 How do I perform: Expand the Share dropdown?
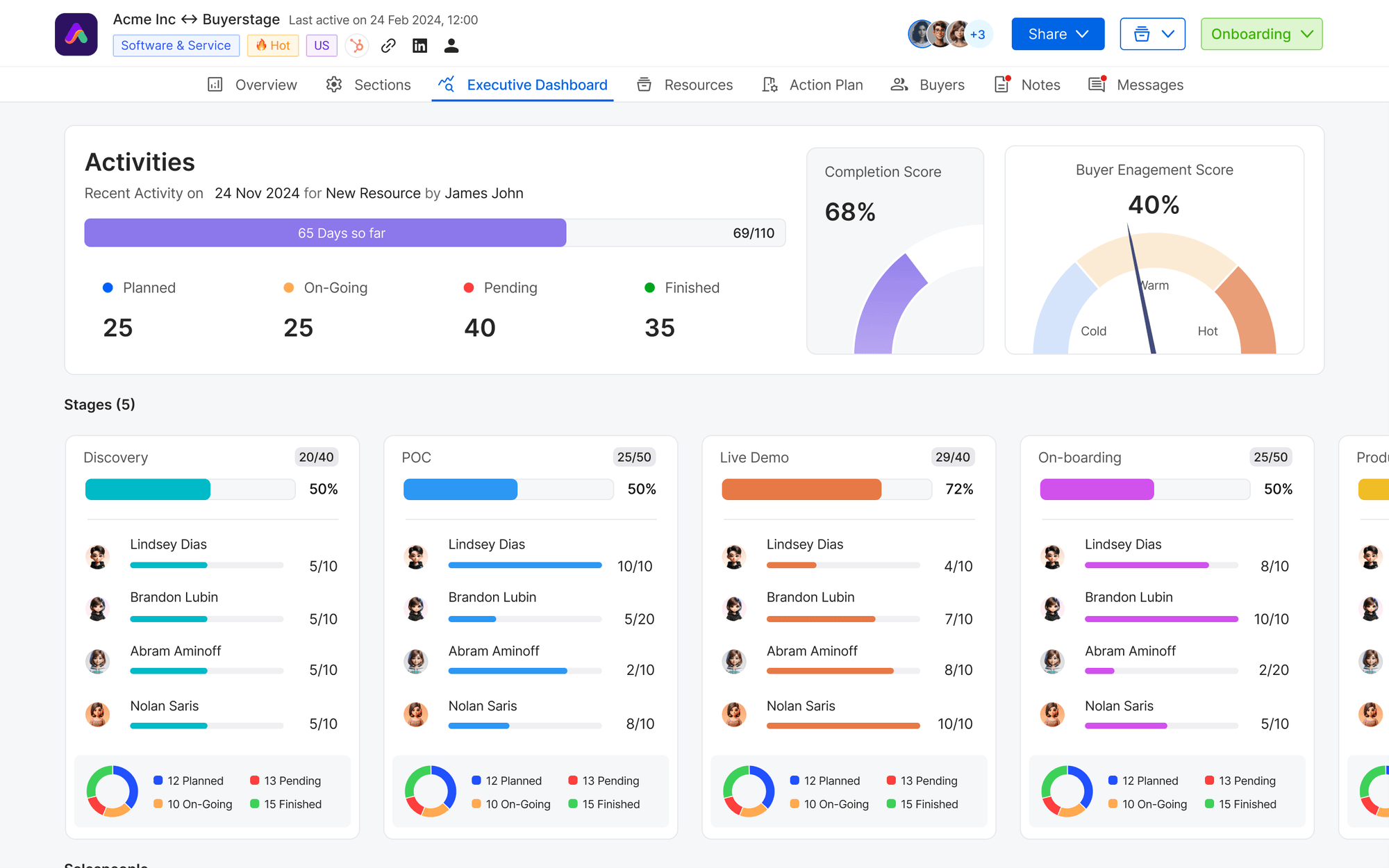coord(1058,34)
